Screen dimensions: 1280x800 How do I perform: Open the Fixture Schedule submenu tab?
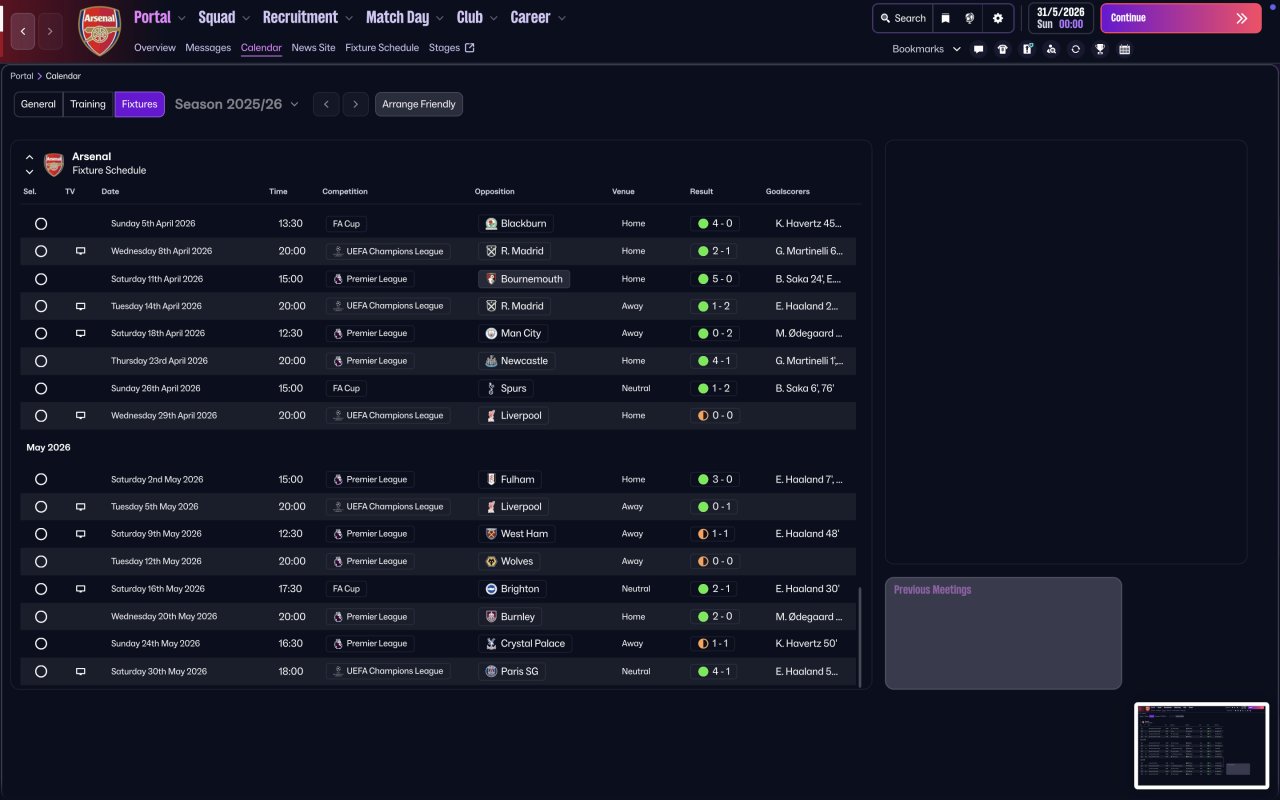pyautogui.click(x=382, y=48)
